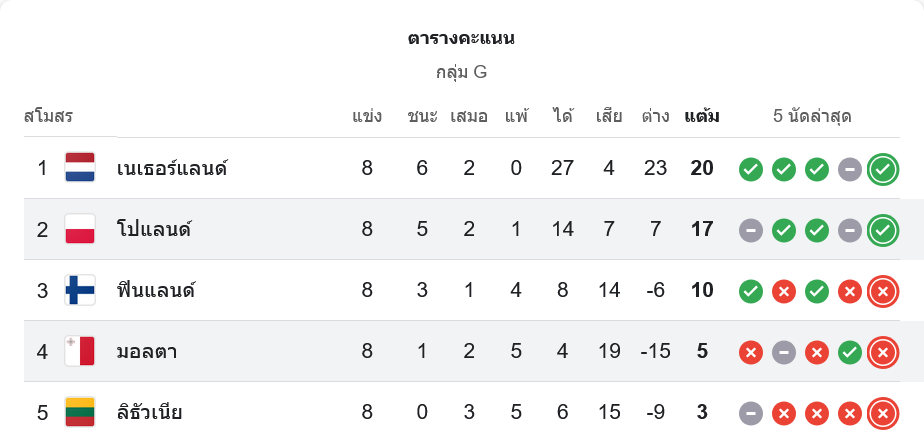The height and width of the screenshot is (447, 924).
Task: Click Malta's only green win icon
Action: pyautogui.click(x=849, y=352)
